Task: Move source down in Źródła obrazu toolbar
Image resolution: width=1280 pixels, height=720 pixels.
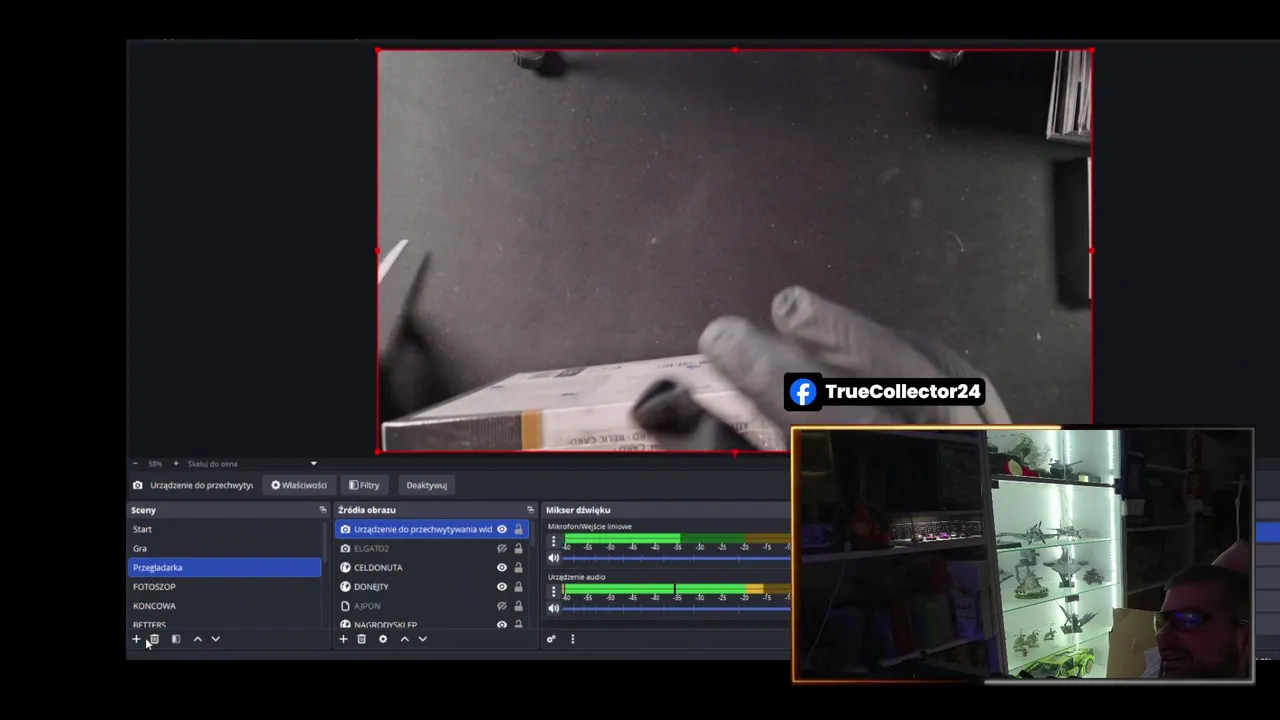Action: point(422,639)
